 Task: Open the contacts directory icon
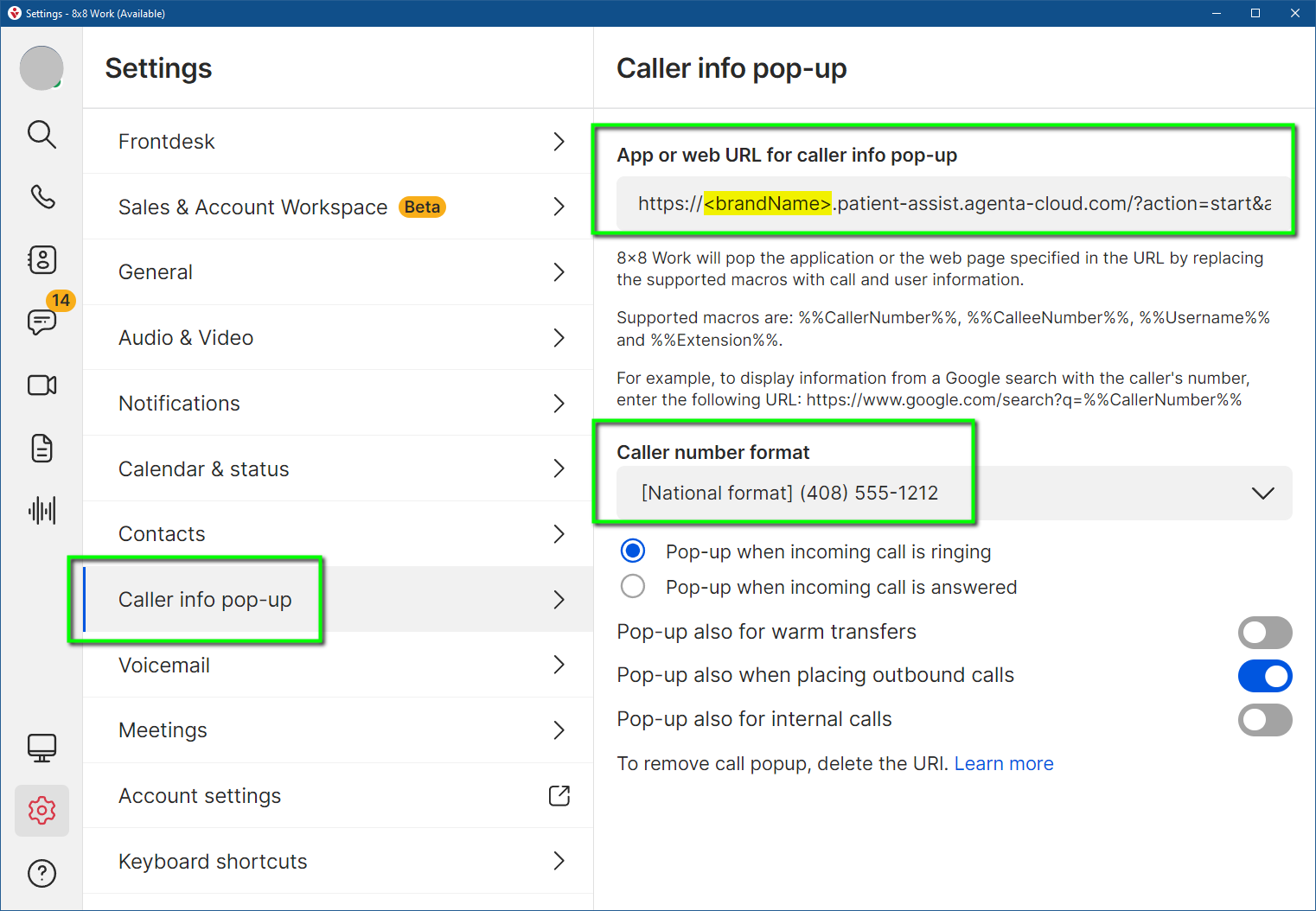42,259
